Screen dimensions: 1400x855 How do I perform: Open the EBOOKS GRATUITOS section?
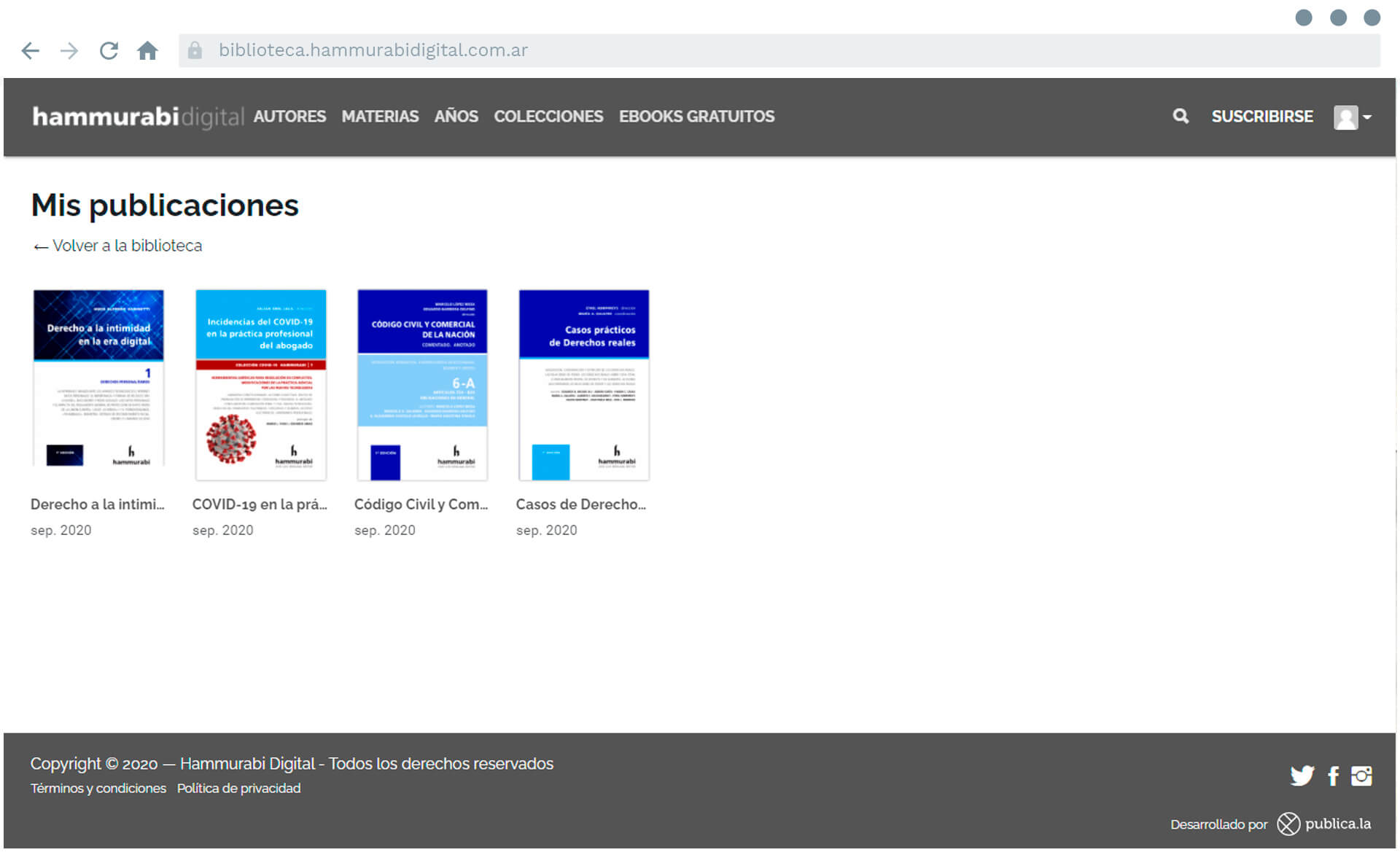point(696,117)
